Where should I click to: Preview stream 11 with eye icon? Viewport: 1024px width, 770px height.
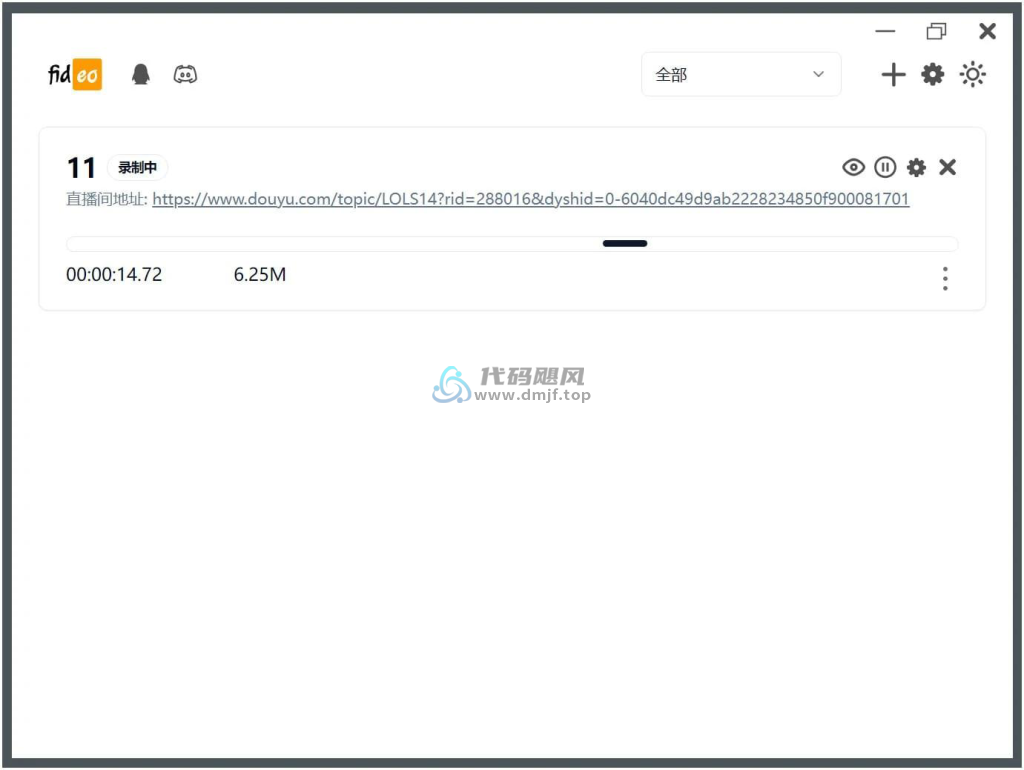(x=853, y=167)
